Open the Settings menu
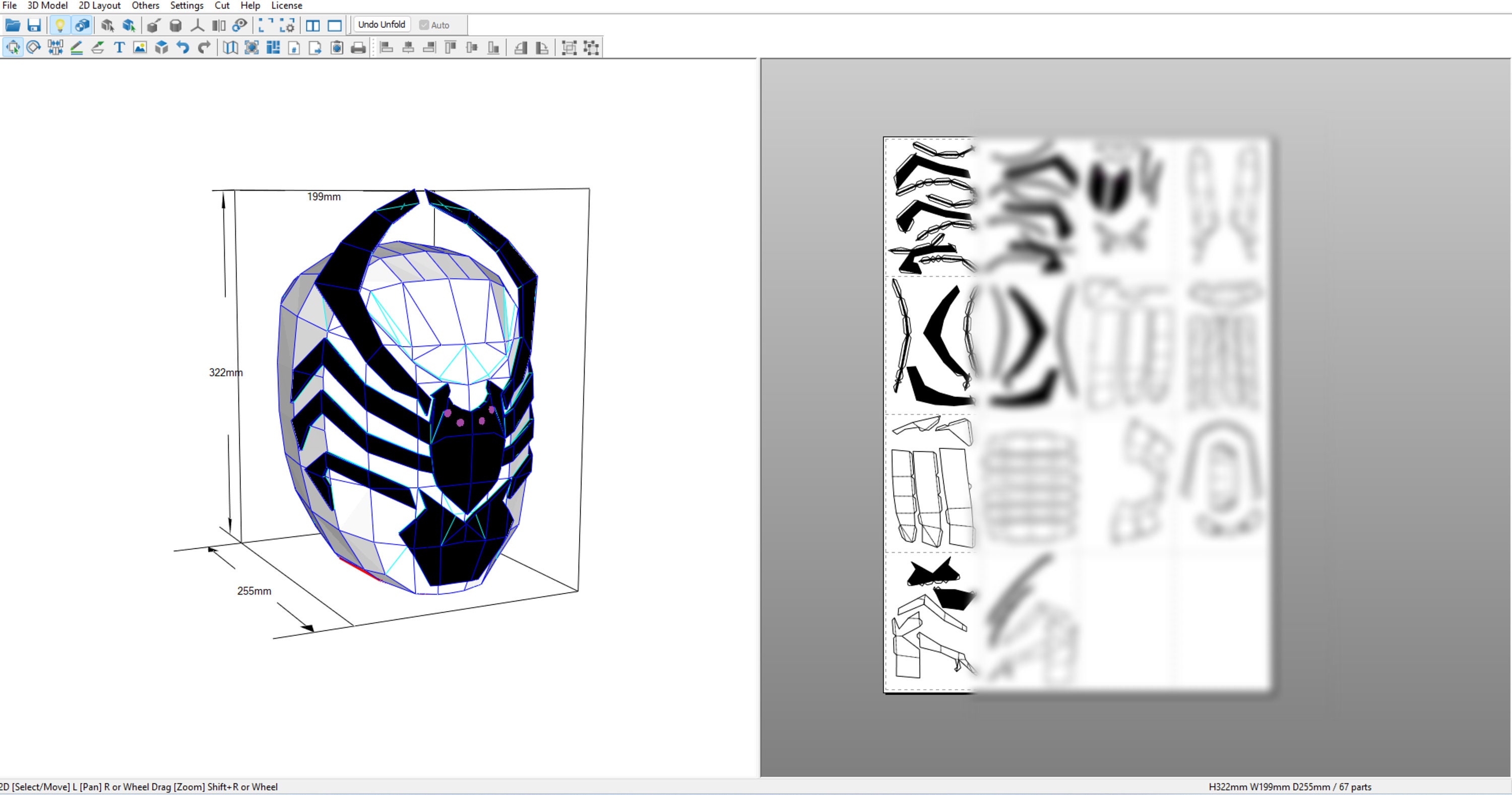1512x795 pixels. click(x=185, y=5)
